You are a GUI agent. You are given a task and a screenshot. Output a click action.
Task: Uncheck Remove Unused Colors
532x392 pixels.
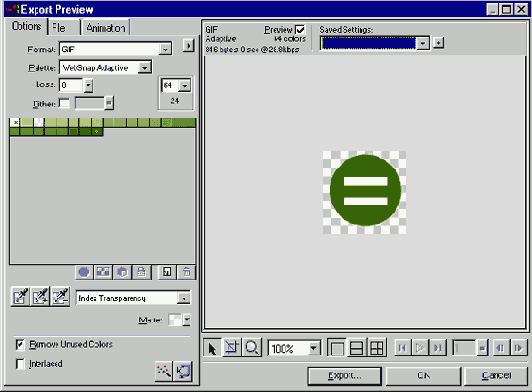click(x=20, y=345)
